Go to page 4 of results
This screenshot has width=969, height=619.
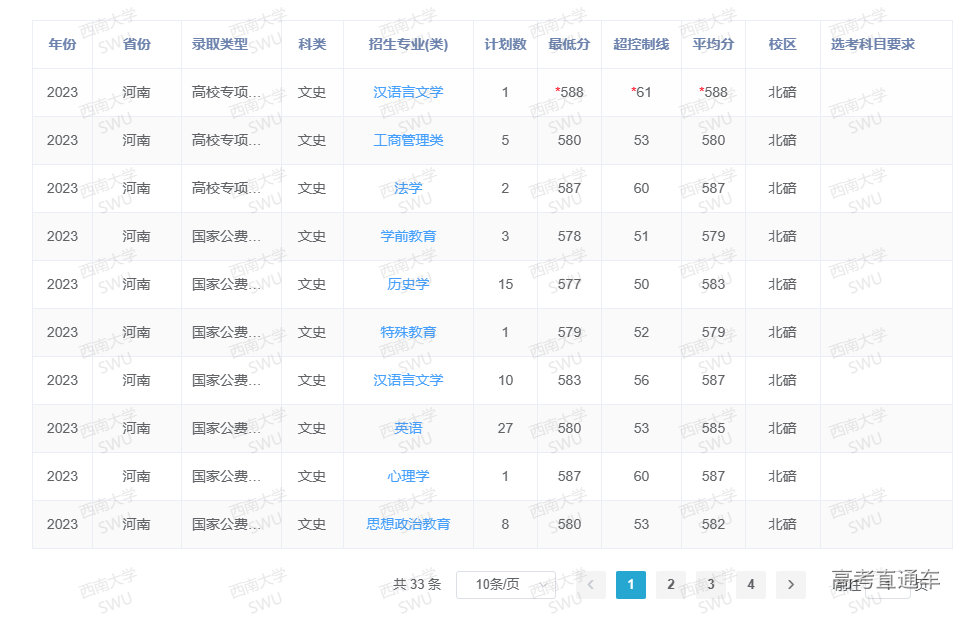pos(750,585)
